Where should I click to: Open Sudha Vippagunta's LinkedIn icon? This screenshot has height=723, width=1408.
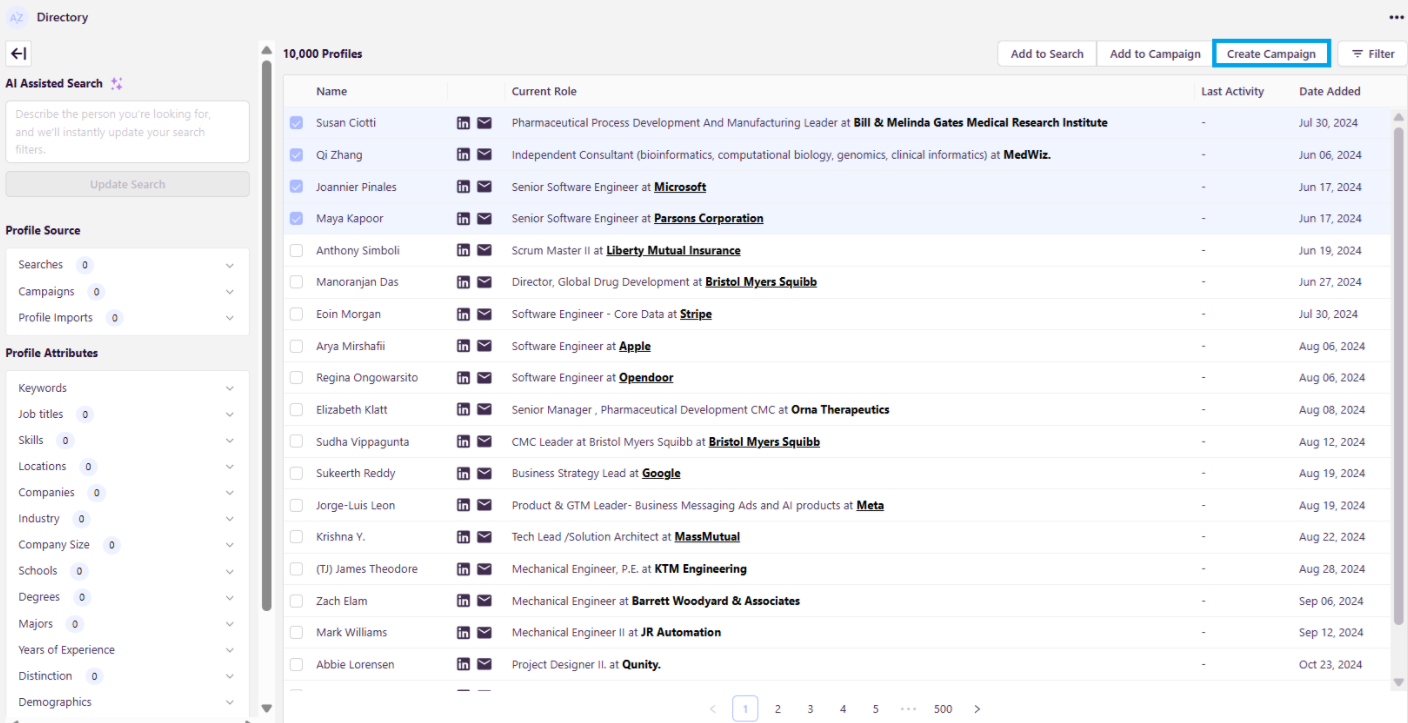click(463, 442)
